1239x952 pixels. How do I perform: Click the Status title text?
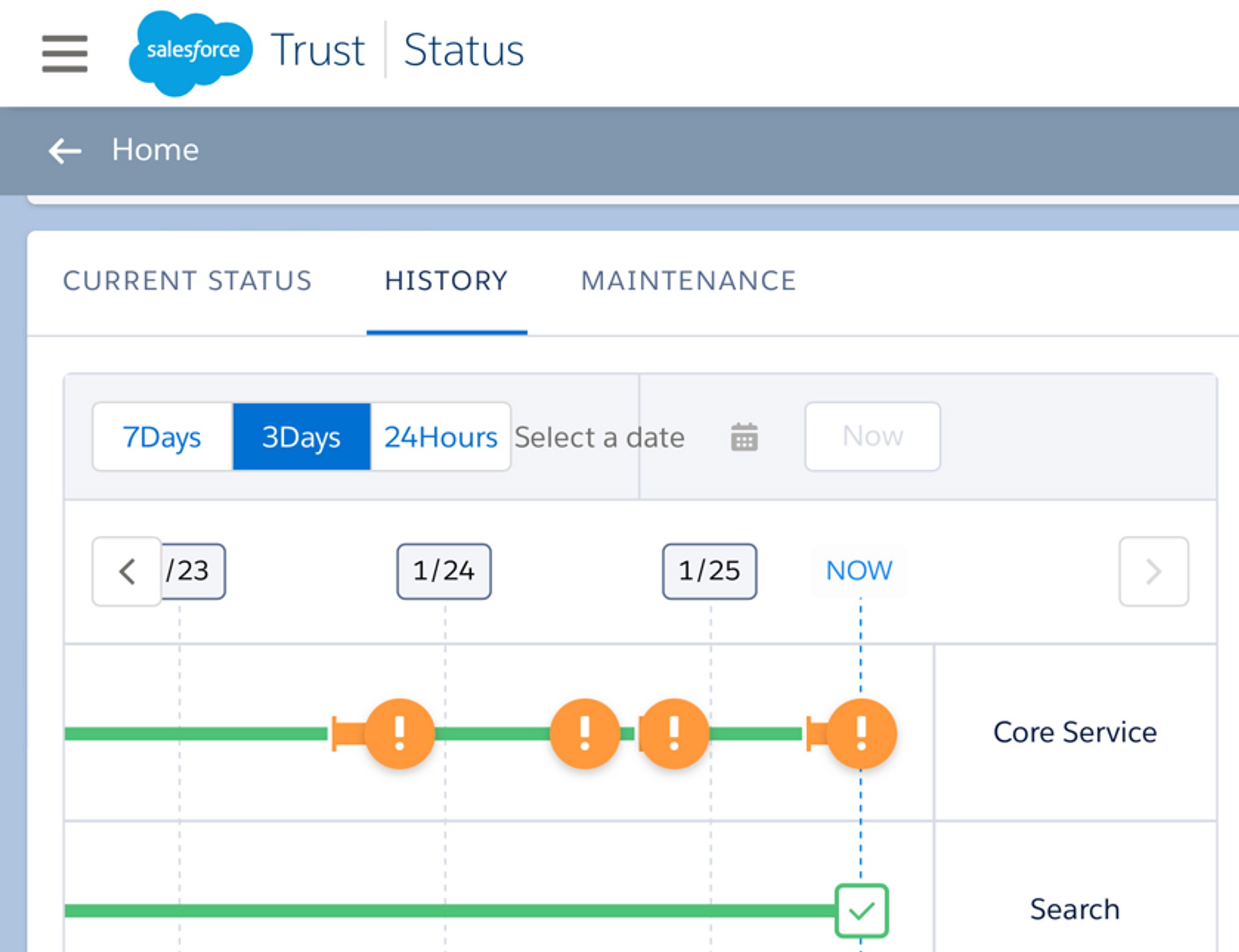[x=464, y=50]
